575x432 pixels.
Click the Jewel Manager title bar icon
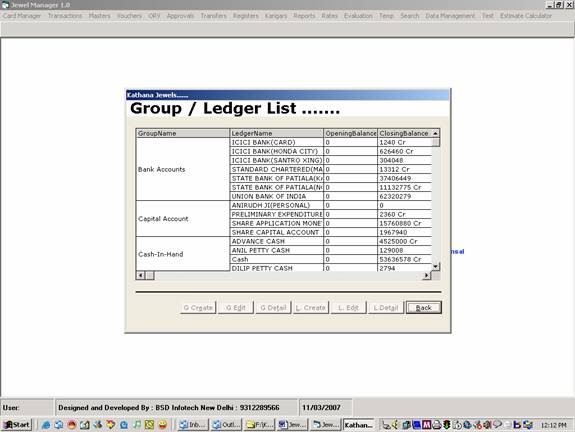click(x=5, y=5)
